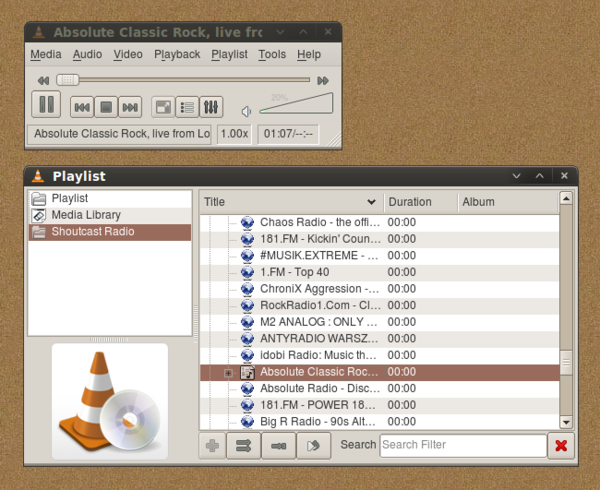Click the VLC cone album art
The height and width of the screenshot is (490, 600).
click(x=110, y=401)
